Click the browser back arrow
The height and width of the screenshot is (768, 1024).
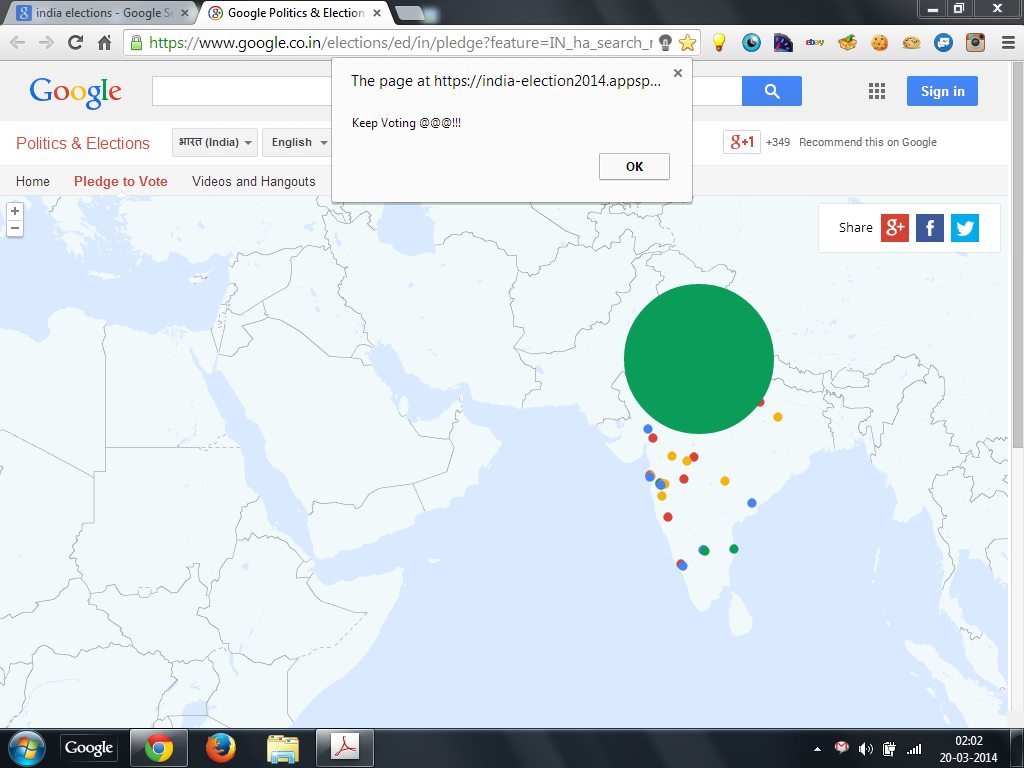(18, 43)
